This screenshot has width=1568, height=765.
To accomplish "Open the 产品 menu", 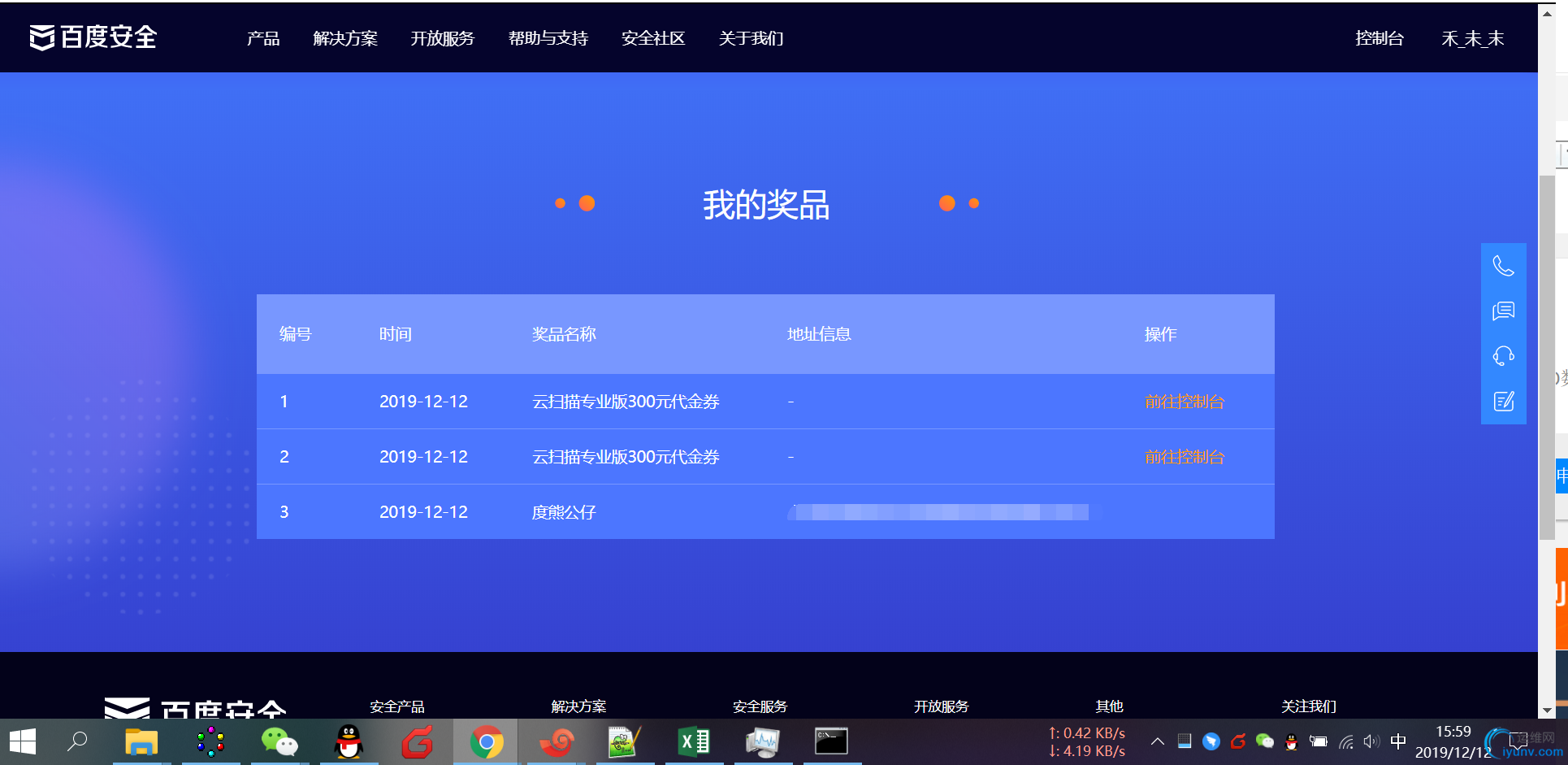I will [x=263, y=38].
